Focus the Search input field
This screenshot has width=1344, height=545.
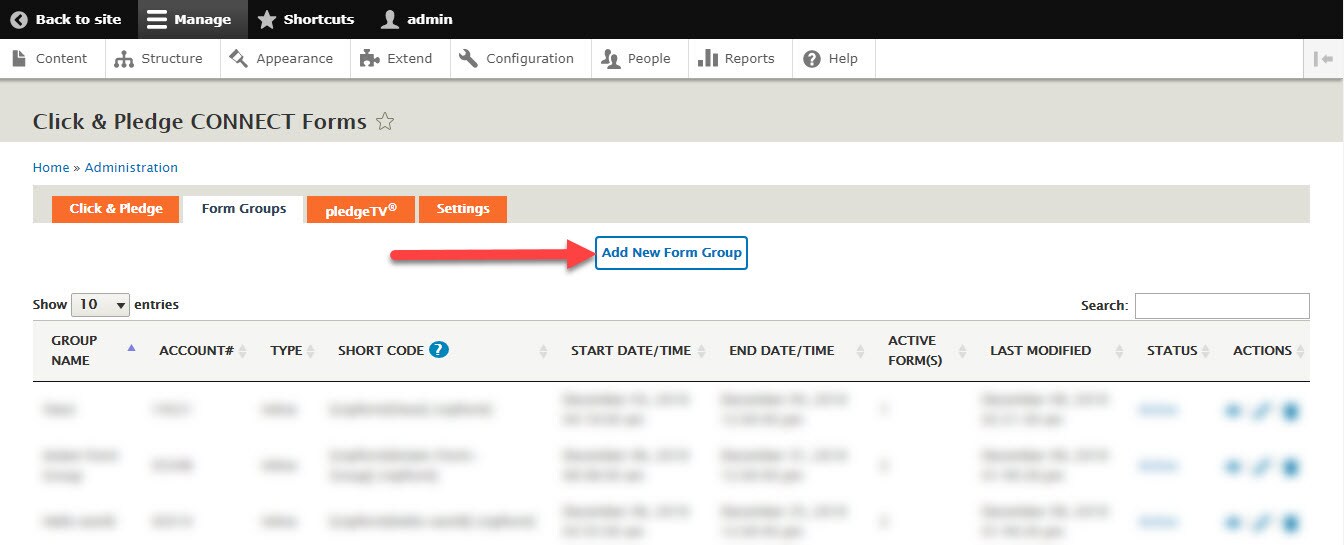[x=1222, y=305]
